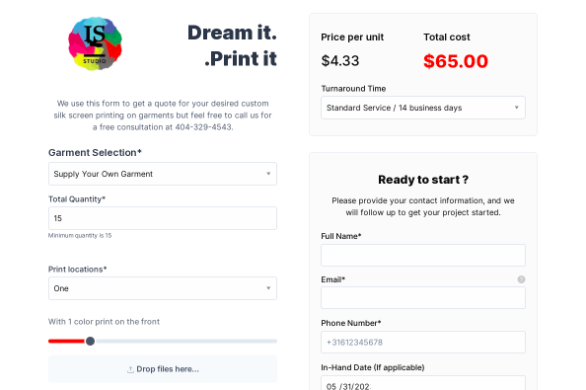Click the slider track's unfilled gray portion
586x390 pixels.
coord(186,341)
